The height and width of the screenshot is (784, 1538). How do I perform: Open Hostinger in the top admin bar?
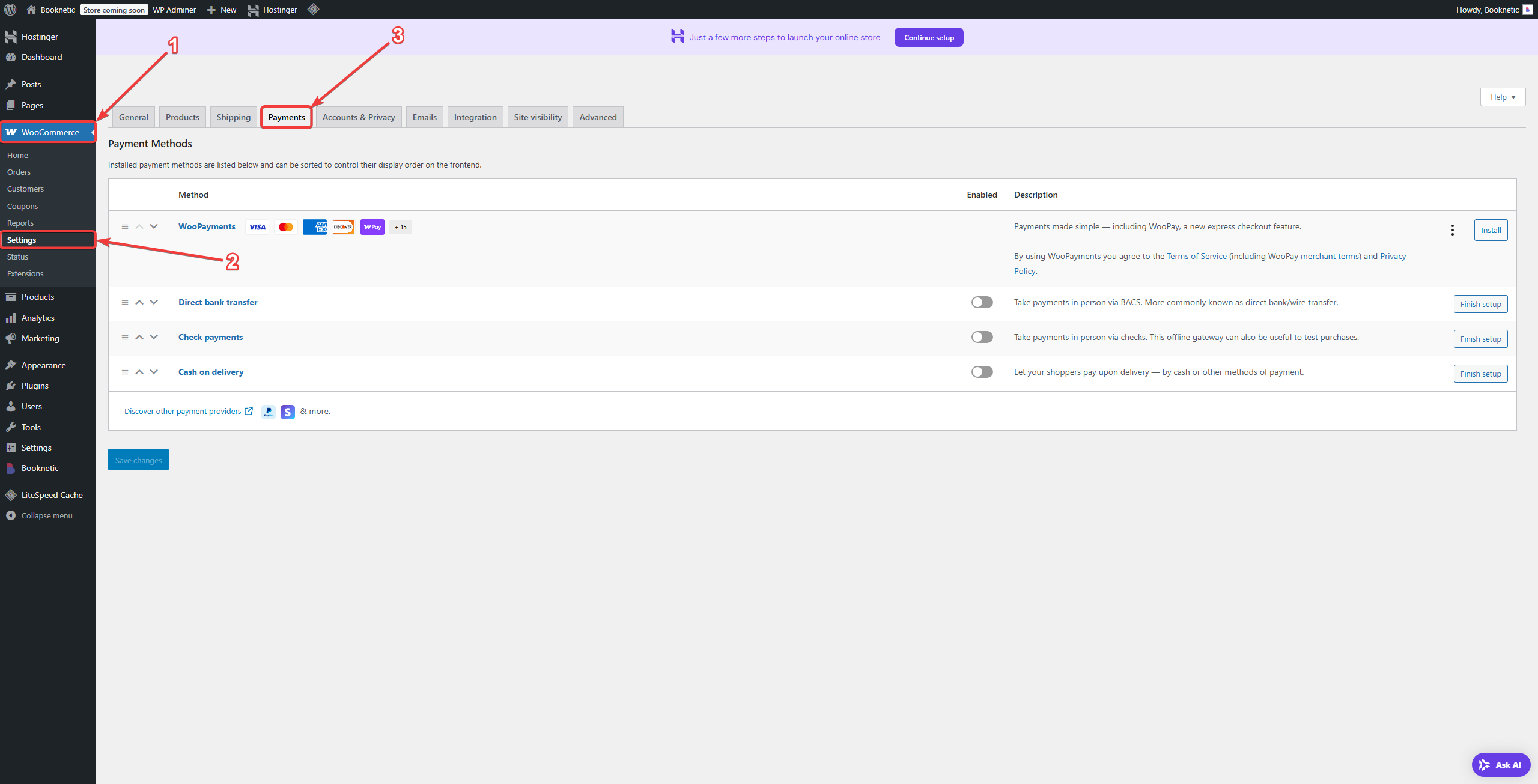click(272, 10)
